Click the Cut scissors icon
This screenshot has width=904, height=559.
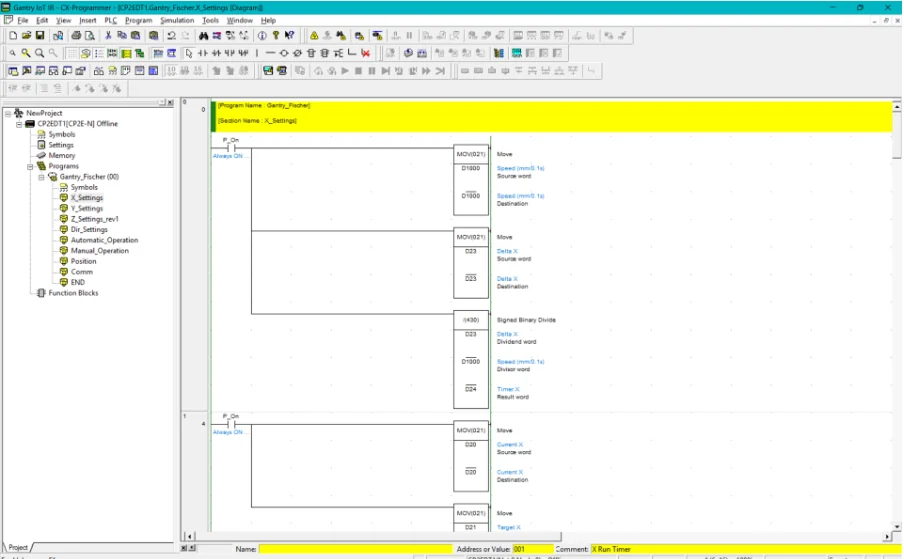point(108,36)
